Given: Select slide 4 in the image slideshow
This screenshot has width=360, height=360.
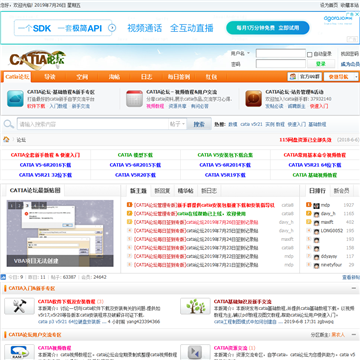Looking at the screenshot, I should pos(35,205).
